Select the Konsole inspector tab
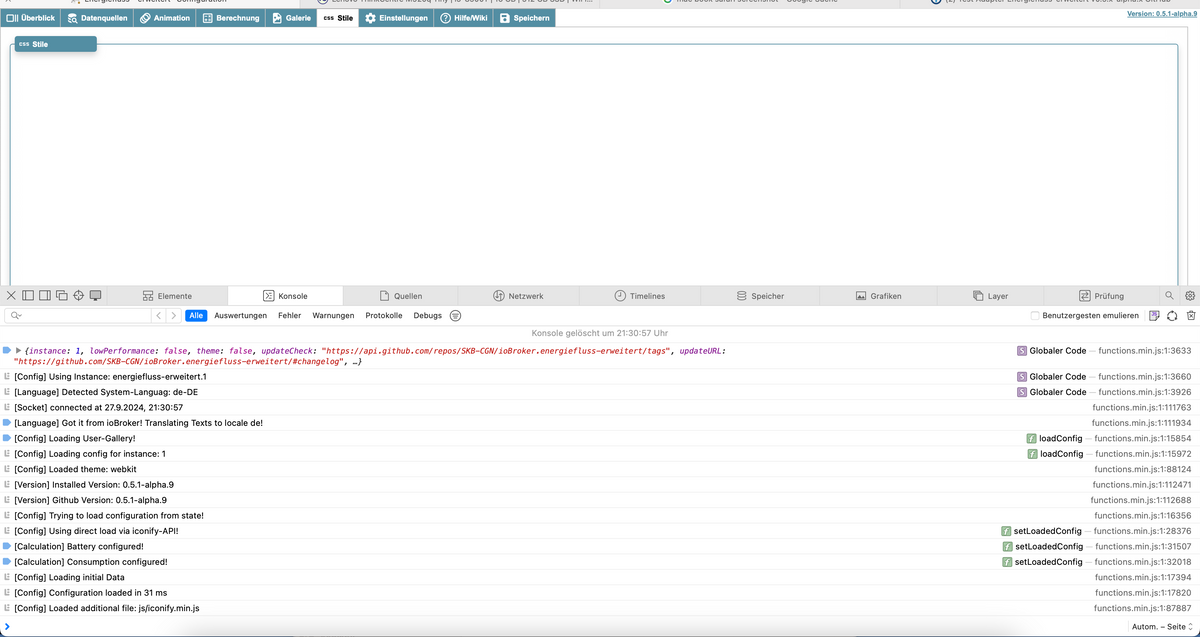The width and height of the screenshot is (1200, 637). point(286,296)
